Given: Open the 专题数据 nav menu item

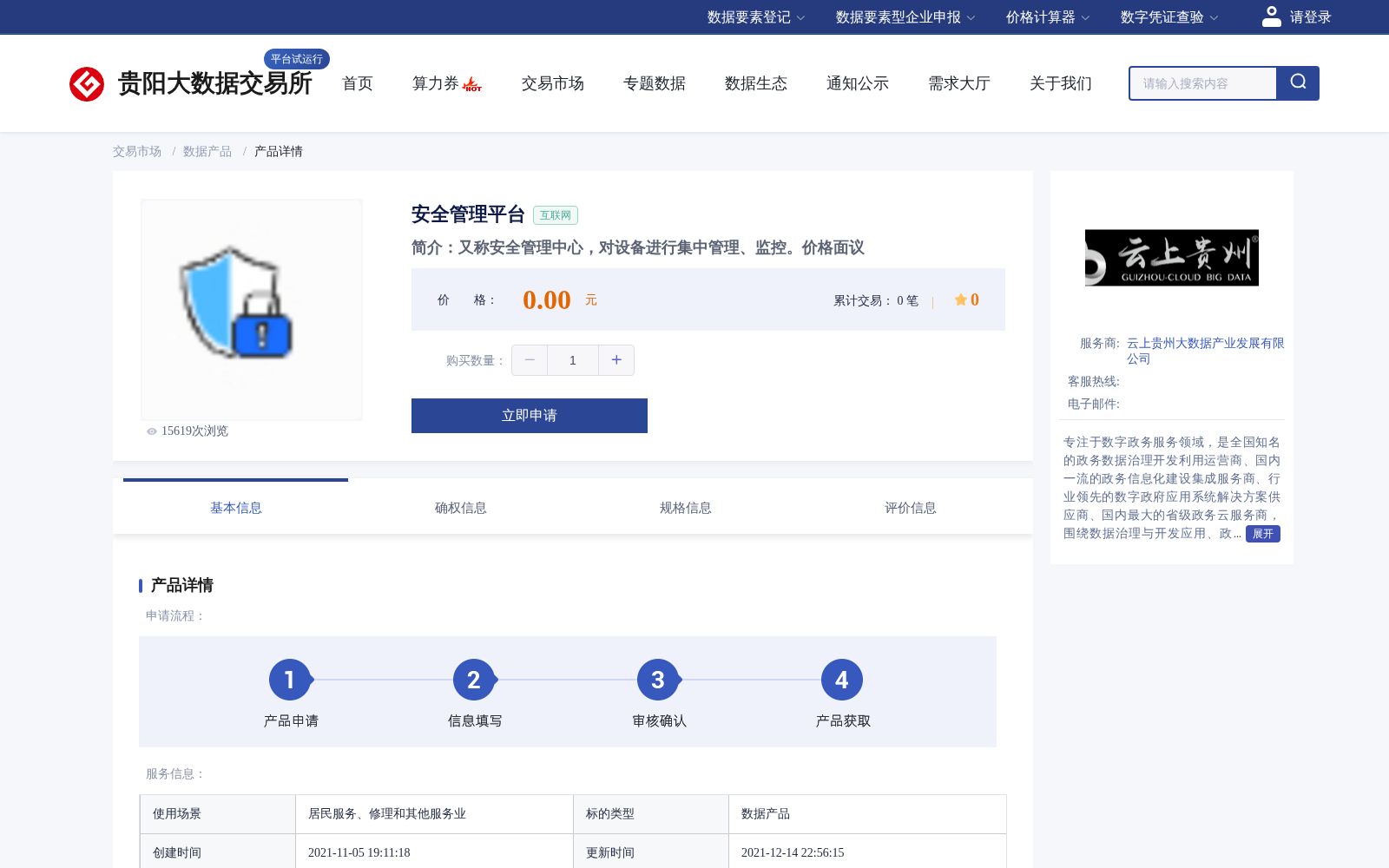Looking at the screenshot, I should (655, 83).
